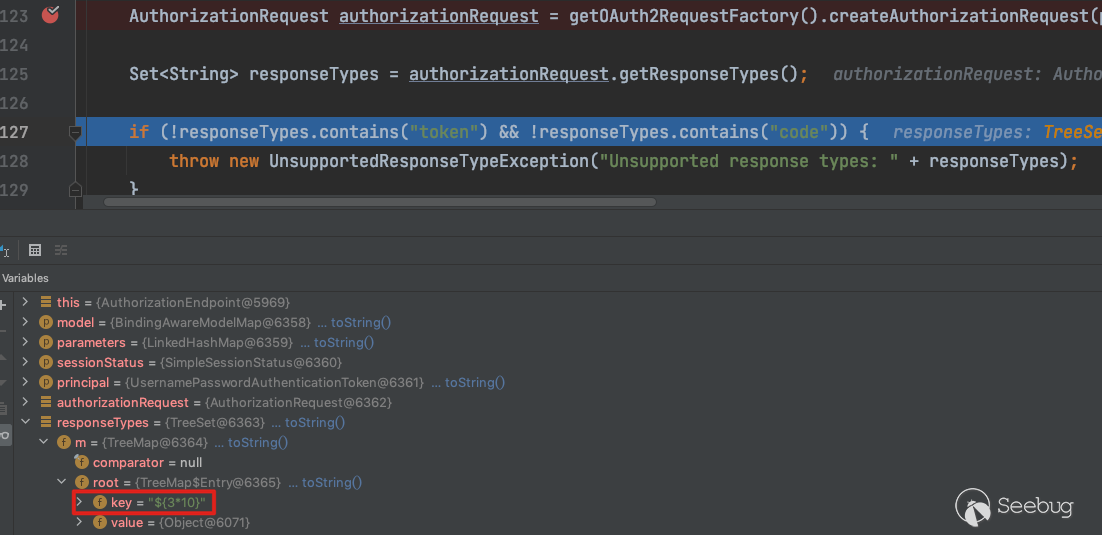This screenshot has width=1102, height=535.
Task: Click the field icon beside comparator
Action: click(81, 462)
